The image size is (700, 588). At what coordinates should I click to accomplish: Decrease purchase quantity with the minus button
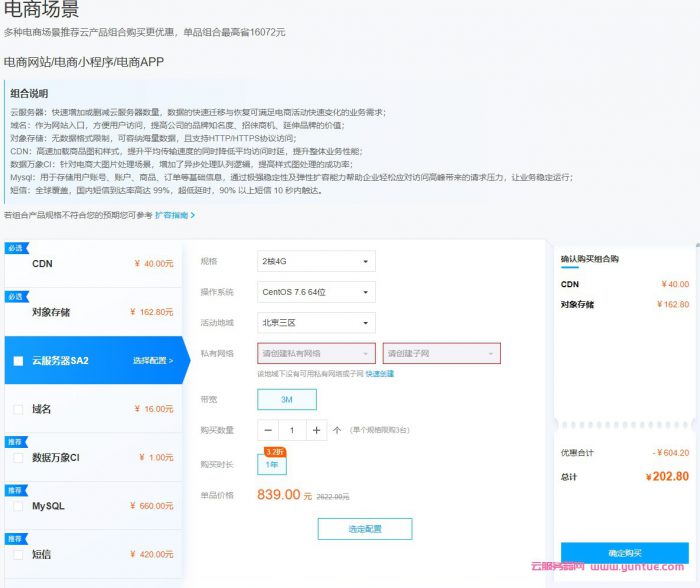pyautogui.click(x=268, y=430)
